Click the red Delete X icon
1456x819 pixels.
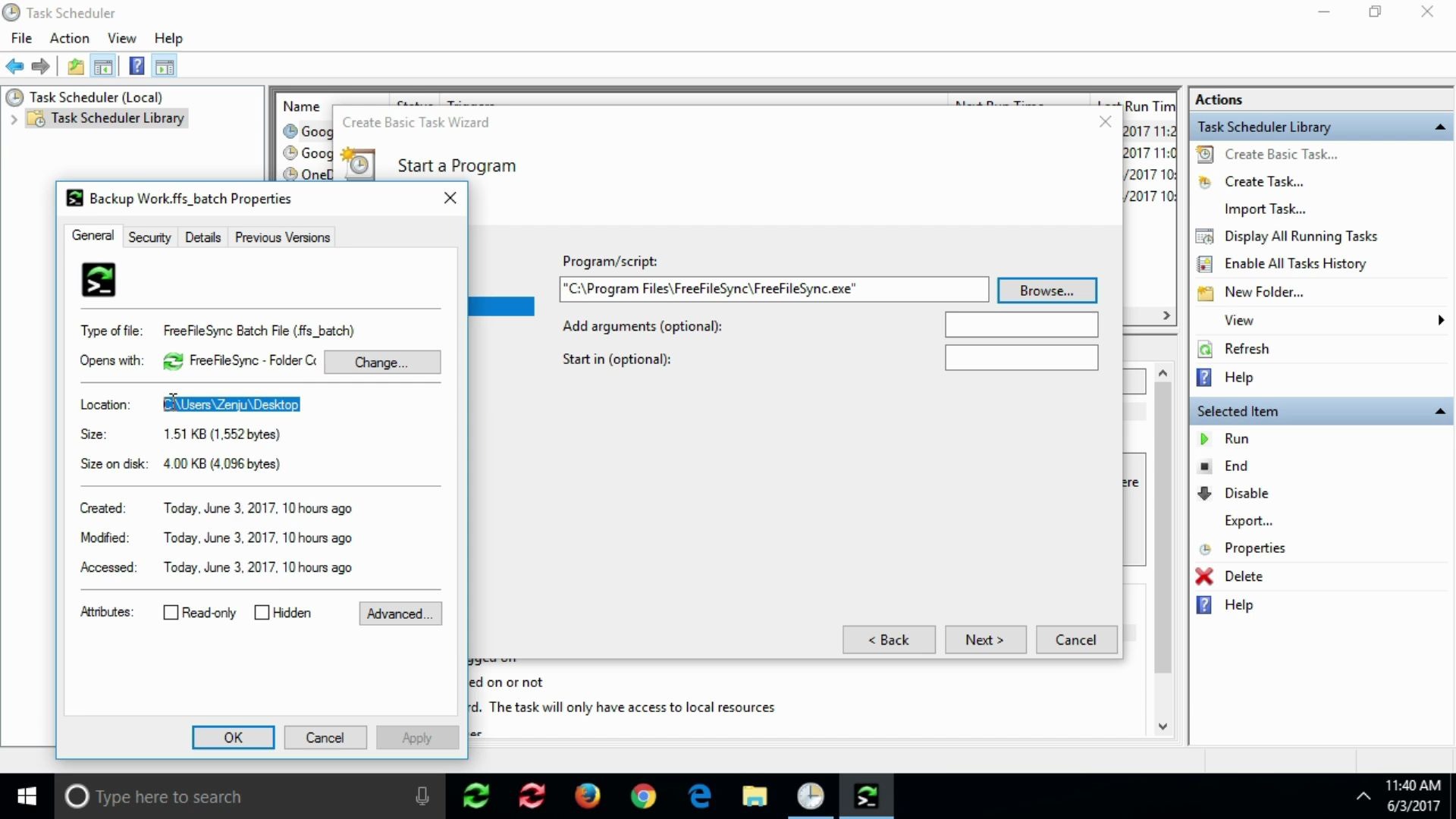point(1204,576)
